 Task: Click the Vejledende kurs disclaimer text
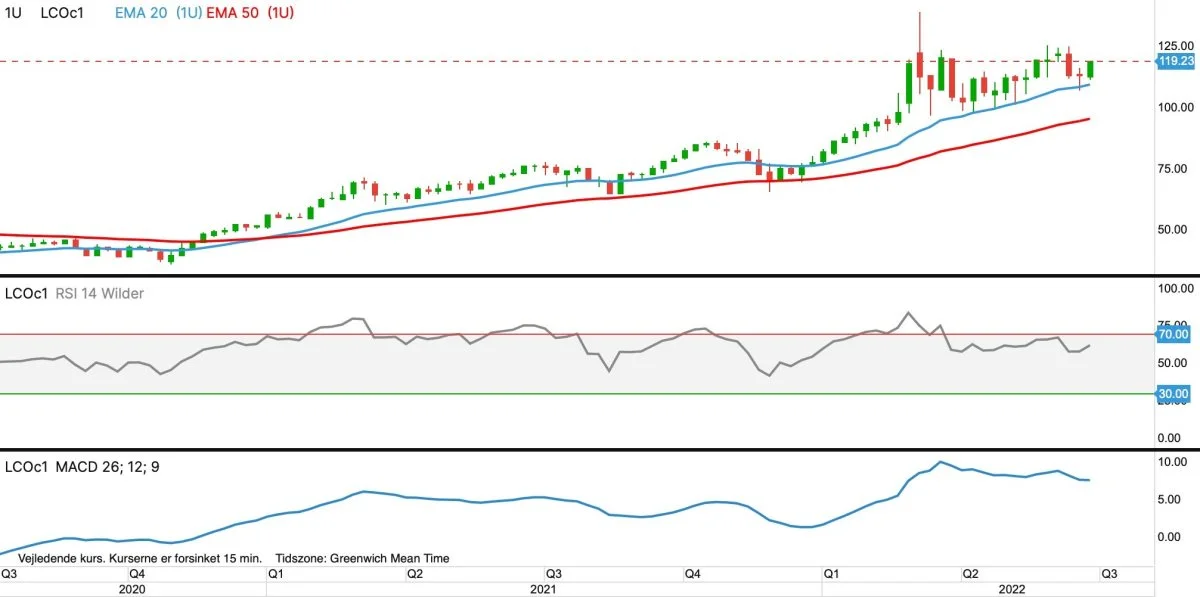click(x=141, y=558)
